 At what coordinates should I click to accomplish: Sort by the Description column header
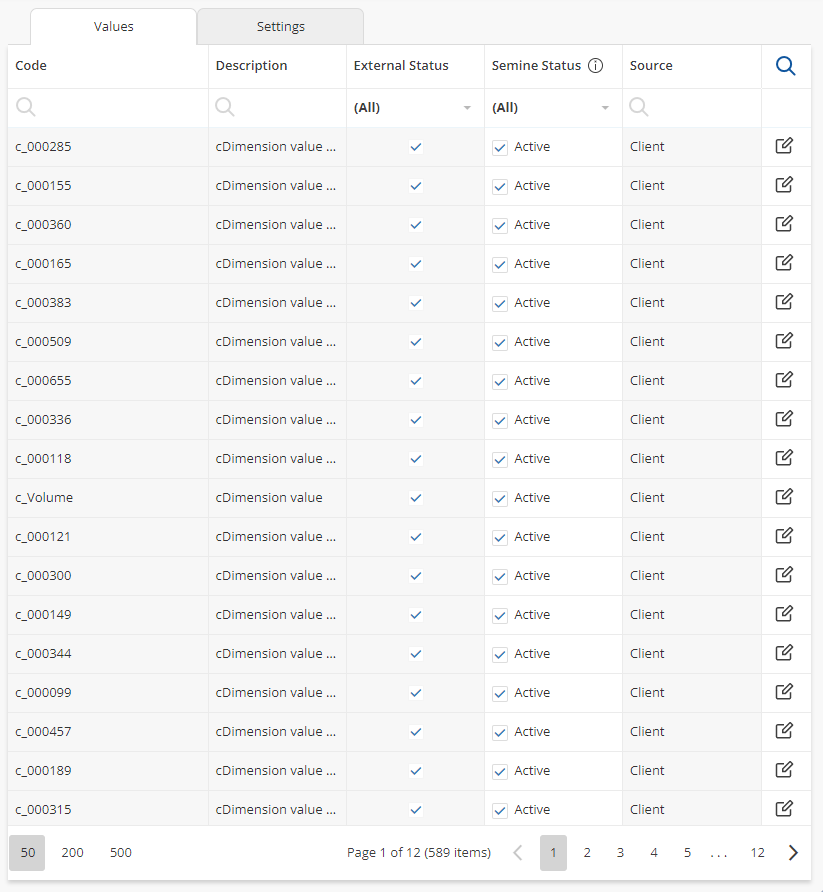(252, 66)
